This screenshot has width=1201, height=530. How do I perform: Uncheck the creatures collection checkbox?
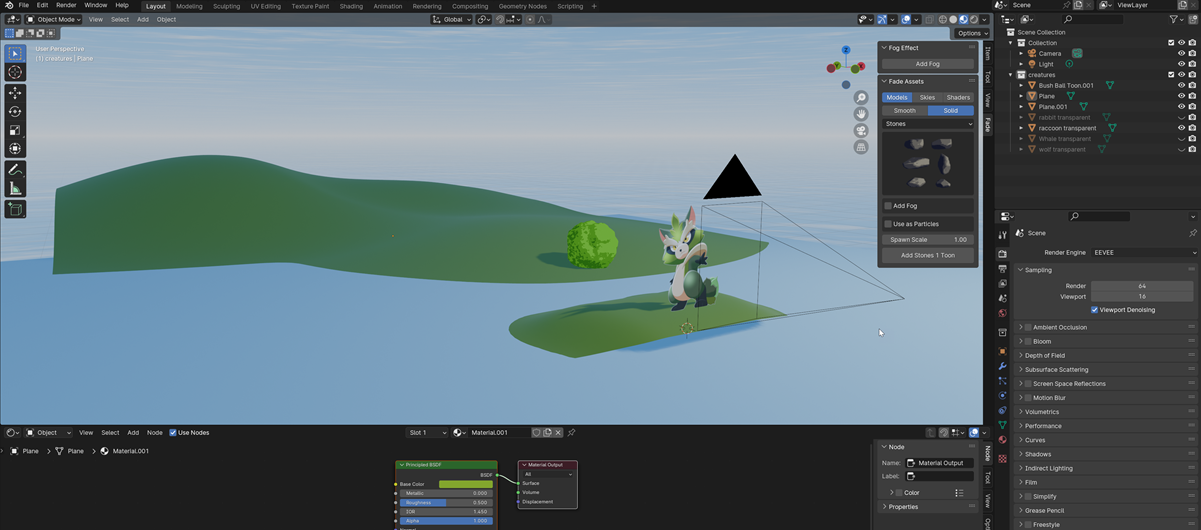click(x=1171, y=75)
